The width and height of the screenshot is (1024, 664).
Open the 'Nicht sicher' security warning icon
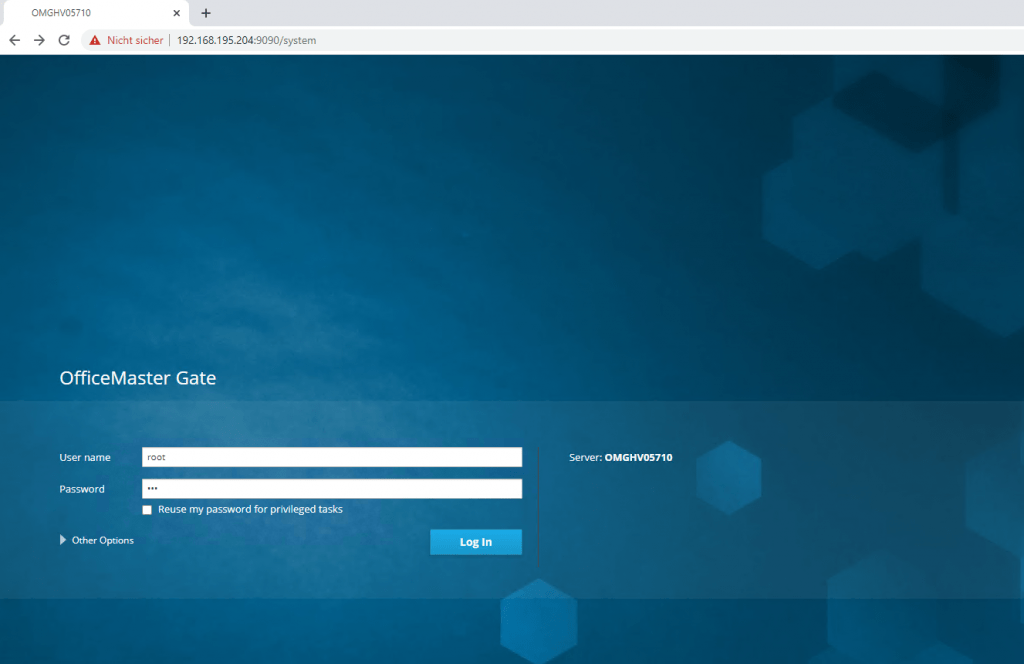click(95, 40)
